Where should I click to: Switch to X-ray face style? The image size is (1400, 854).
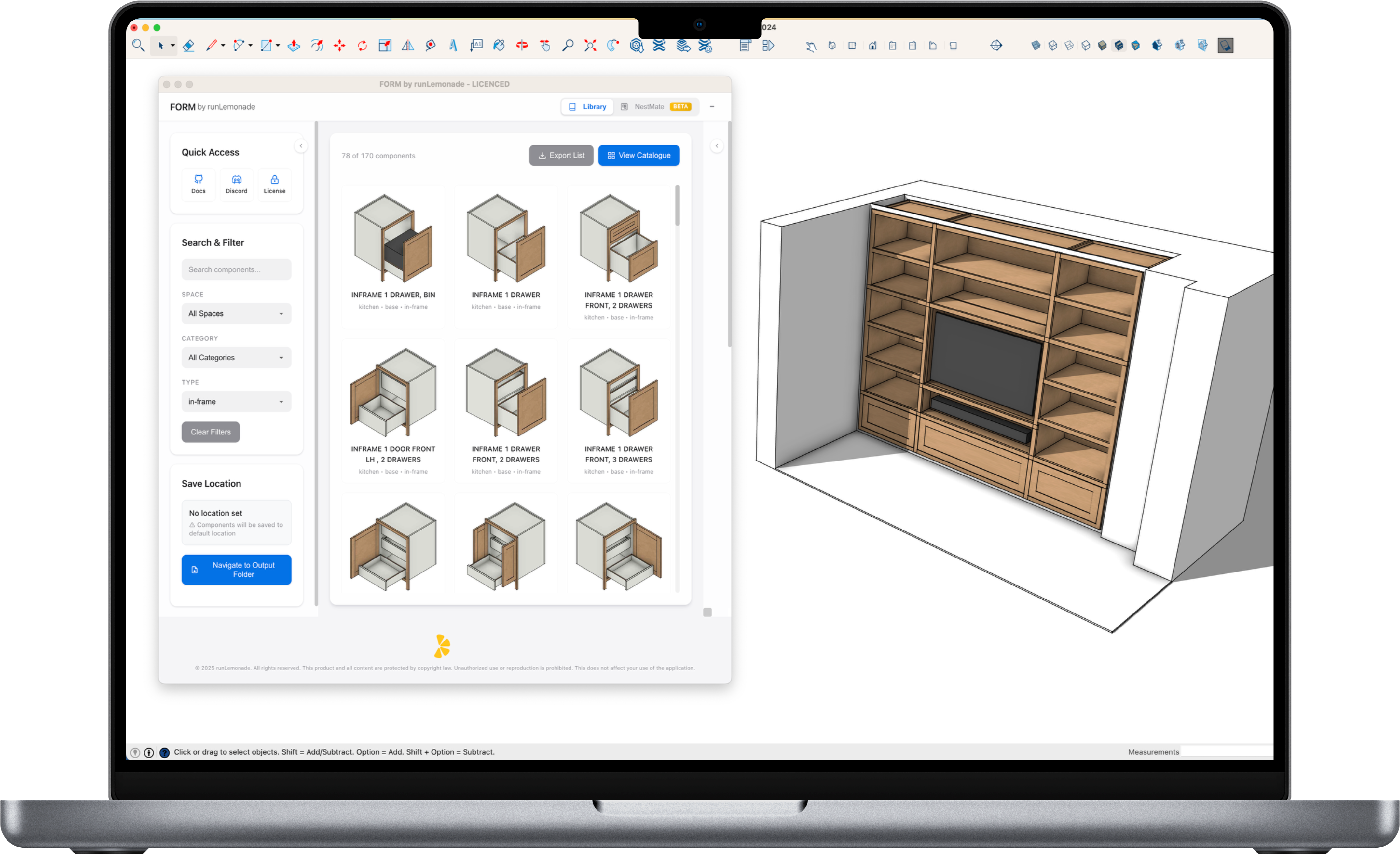coord(1036,46)
